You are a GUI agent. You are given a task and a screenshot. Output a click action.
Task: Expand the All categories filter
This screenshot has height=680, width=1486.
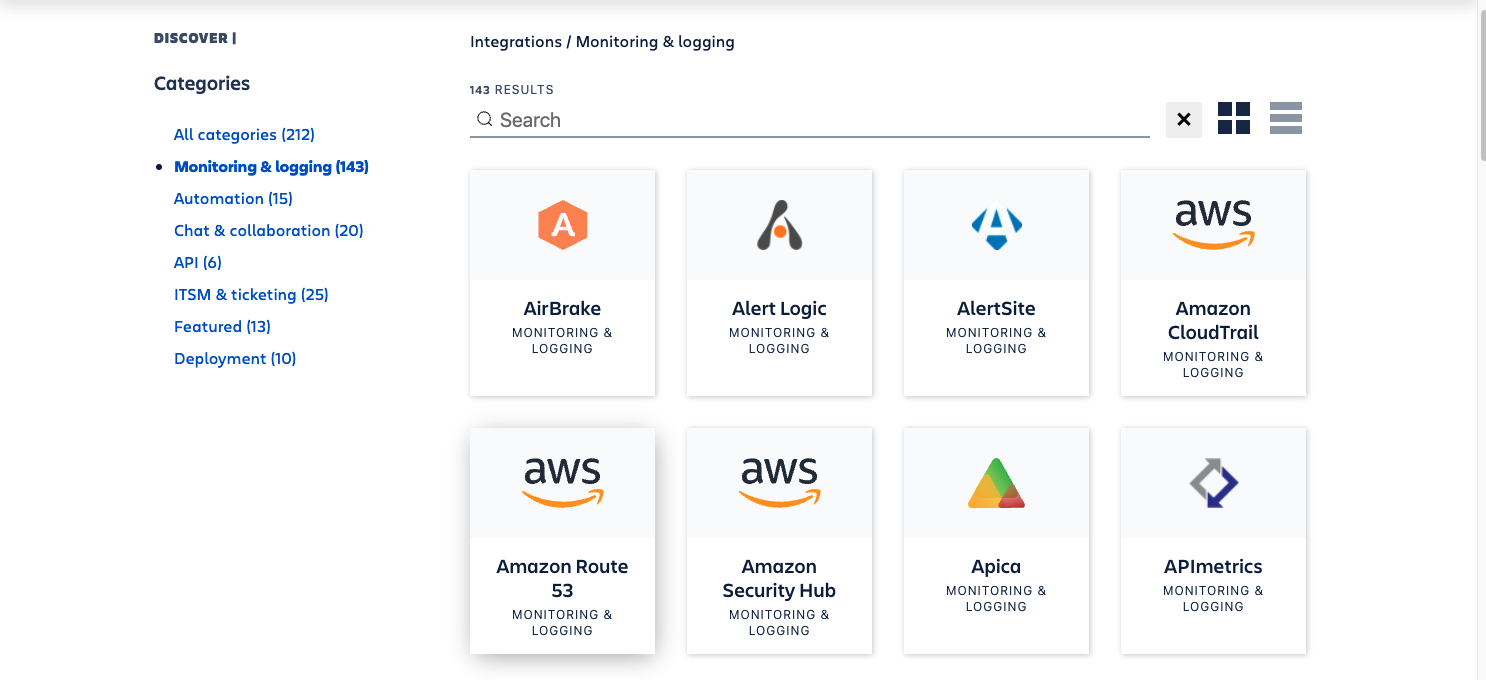[244, 134]
